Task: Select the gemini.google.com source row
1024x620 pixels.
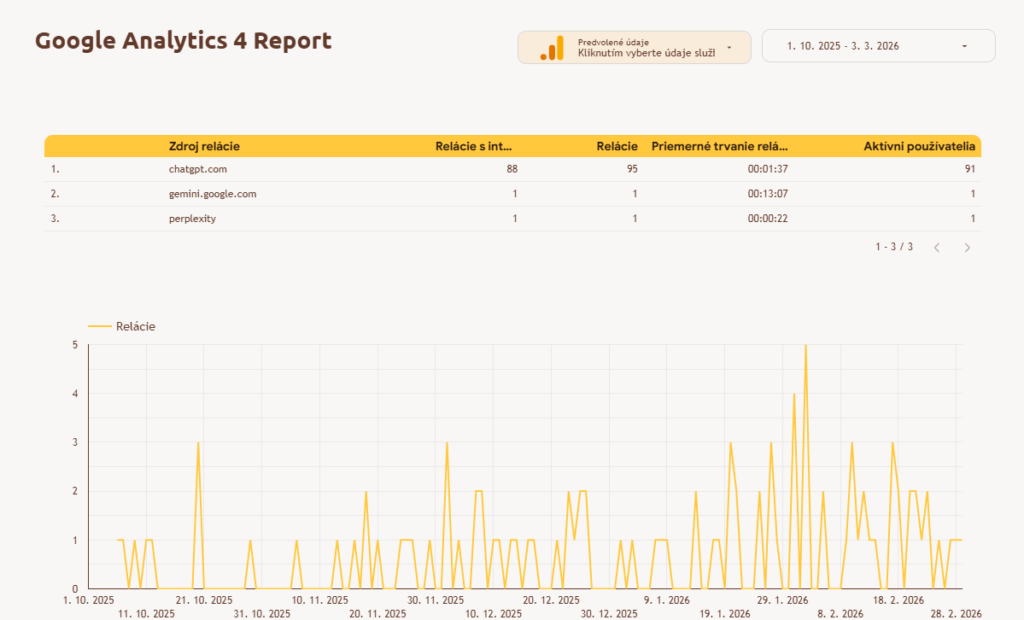Action: tap(212, 194)
